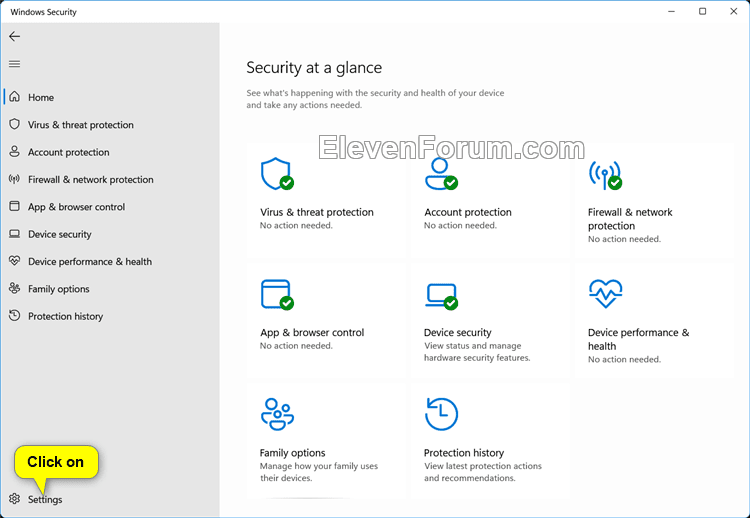Open the Family options tile title
The height and width of the screenshot is (518, 750).
click(292, 452)
